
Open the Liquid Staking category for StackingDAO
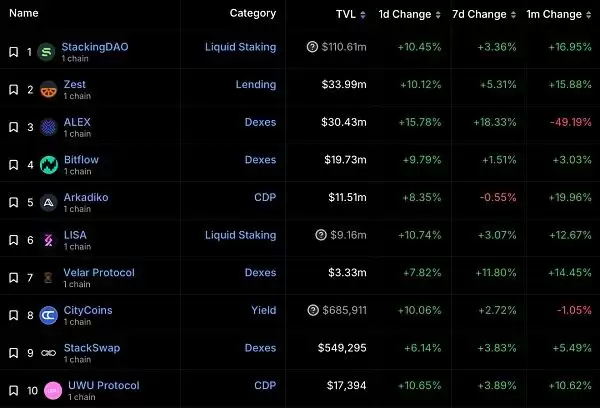[240, 47]
